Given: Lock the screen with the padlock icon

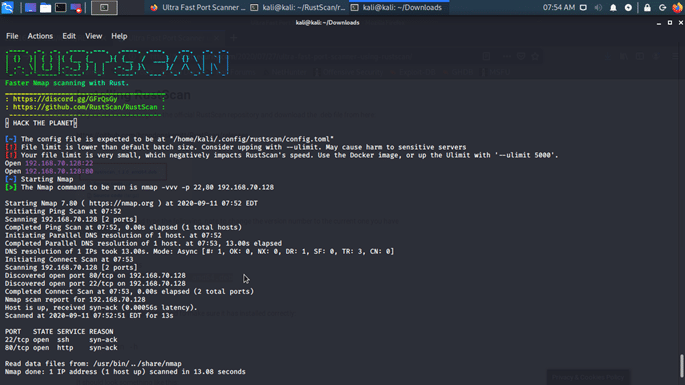Looking at the screenshot, I should tap(647, 7).
